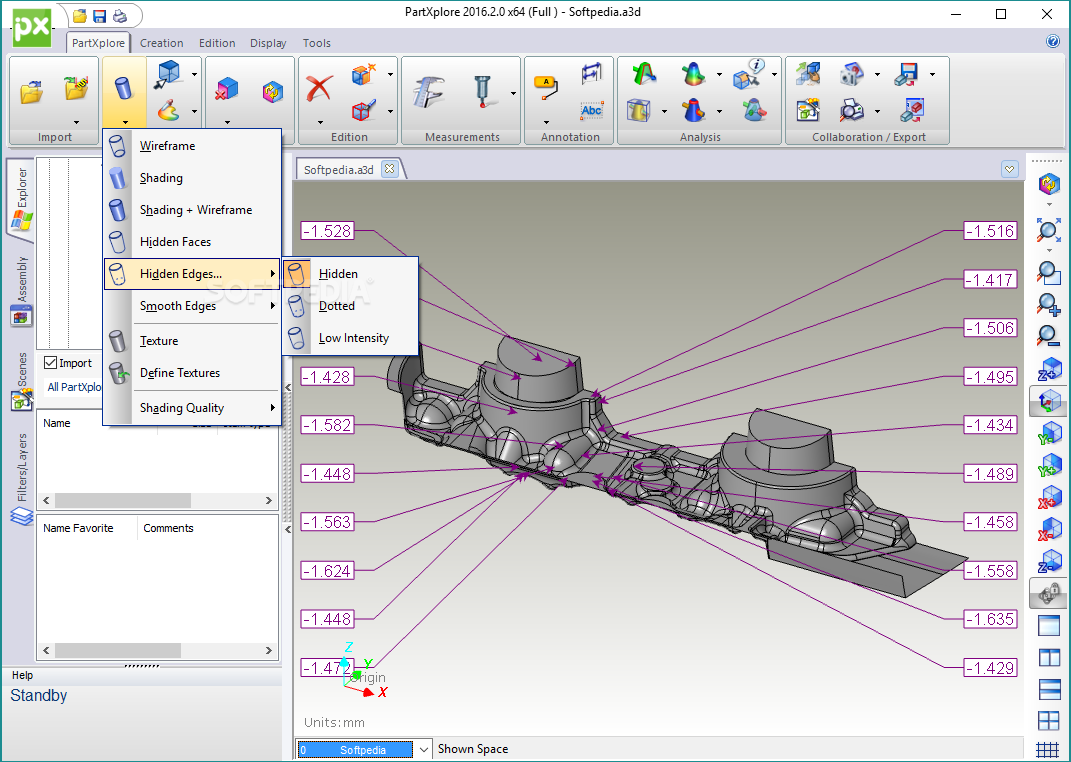Switch to the Tools tab
Viewport: 1071px width, 762px height.
click(x=316, y=42)
